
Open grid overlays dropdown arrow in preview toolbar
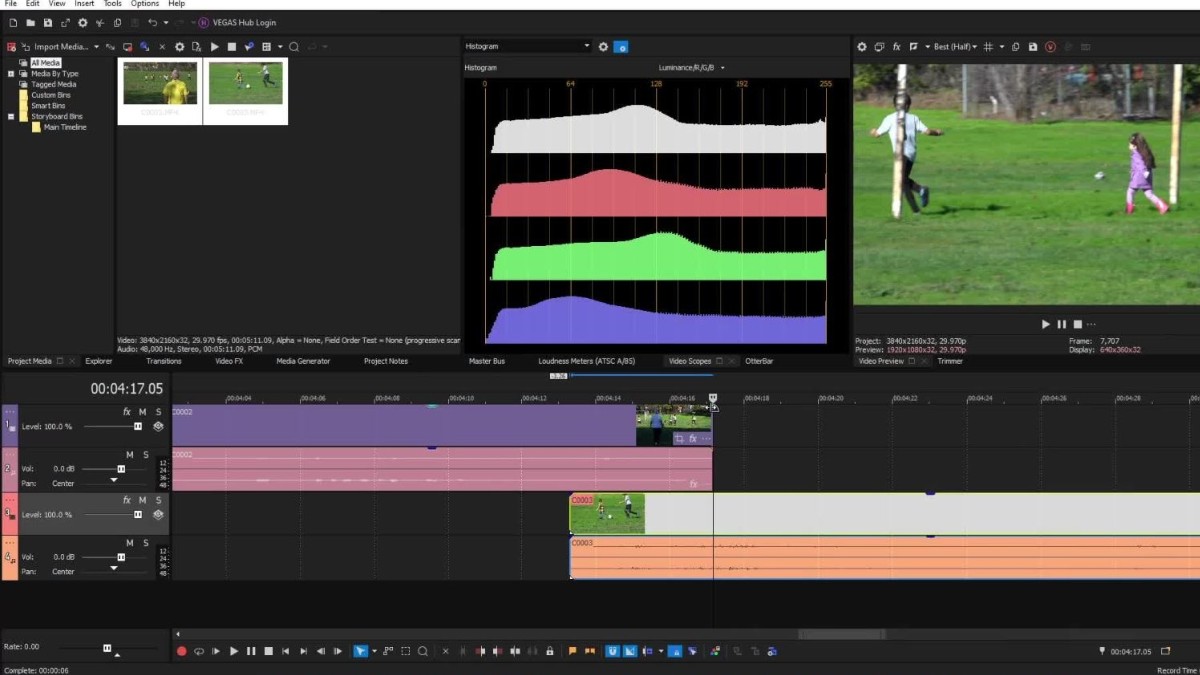[1001, 47]
